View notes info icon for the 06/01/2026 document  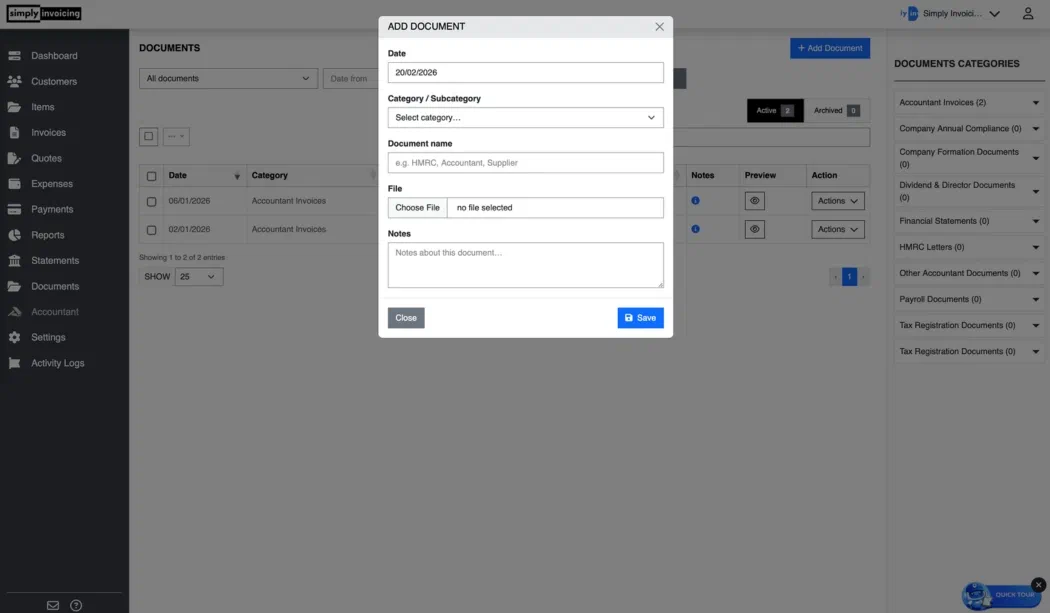click(697, 200)
